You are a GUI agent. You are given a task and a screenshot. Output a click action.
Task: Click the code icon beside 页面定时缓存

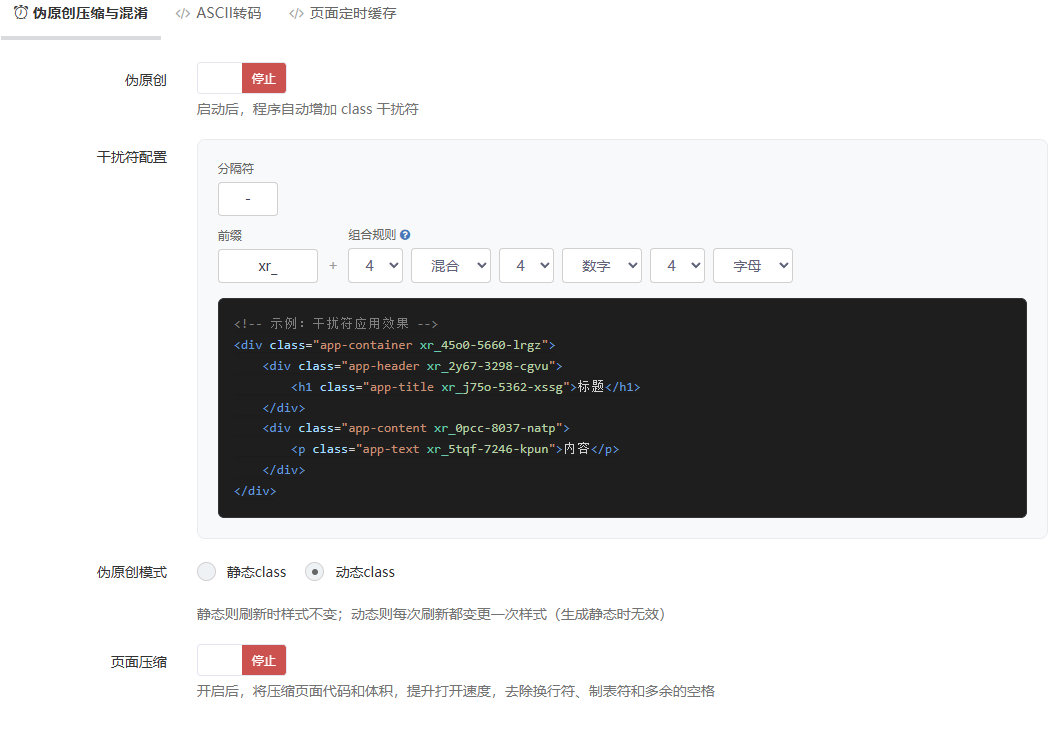click(296, 14)
